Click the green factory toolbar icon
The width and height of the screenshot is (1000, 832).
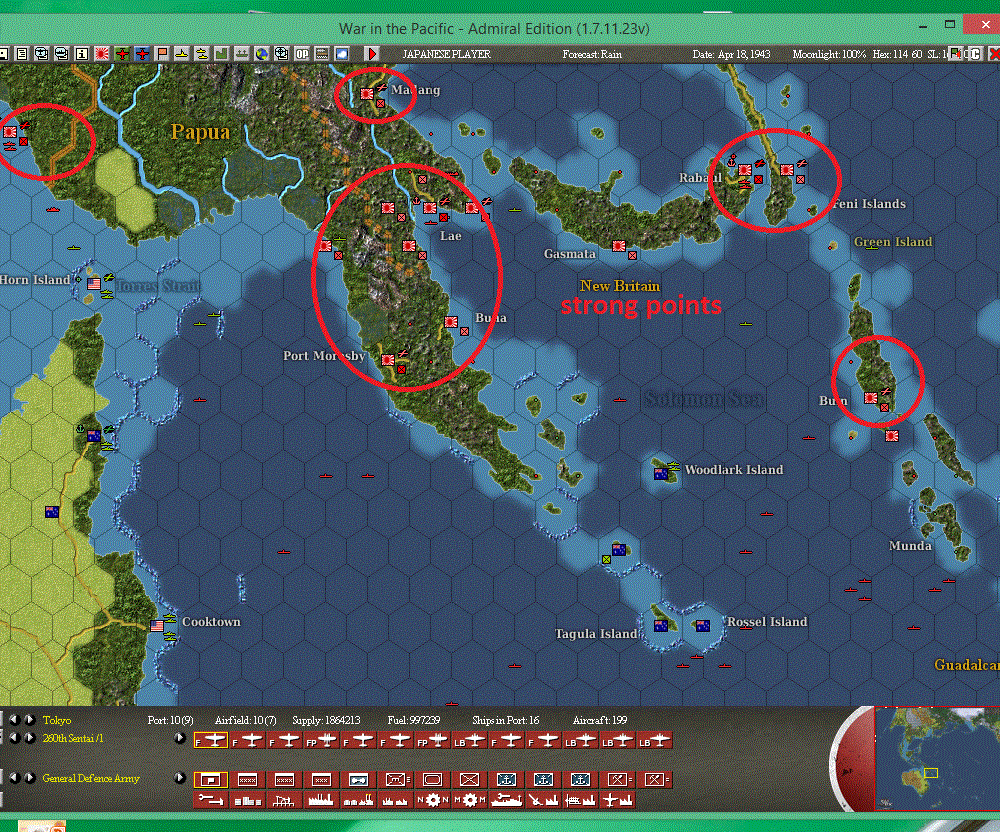pyautogui.click(x=221, y=54)
